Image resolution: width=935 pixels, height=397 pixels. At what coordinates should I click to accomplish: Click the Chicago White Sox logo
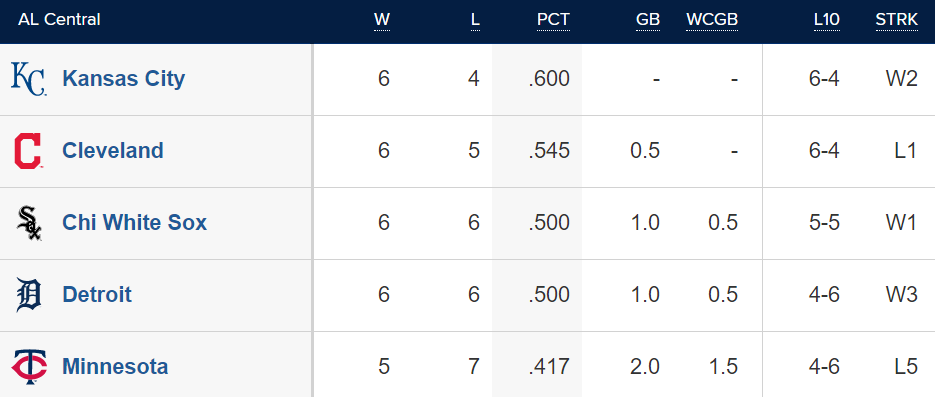click(29, 223)
